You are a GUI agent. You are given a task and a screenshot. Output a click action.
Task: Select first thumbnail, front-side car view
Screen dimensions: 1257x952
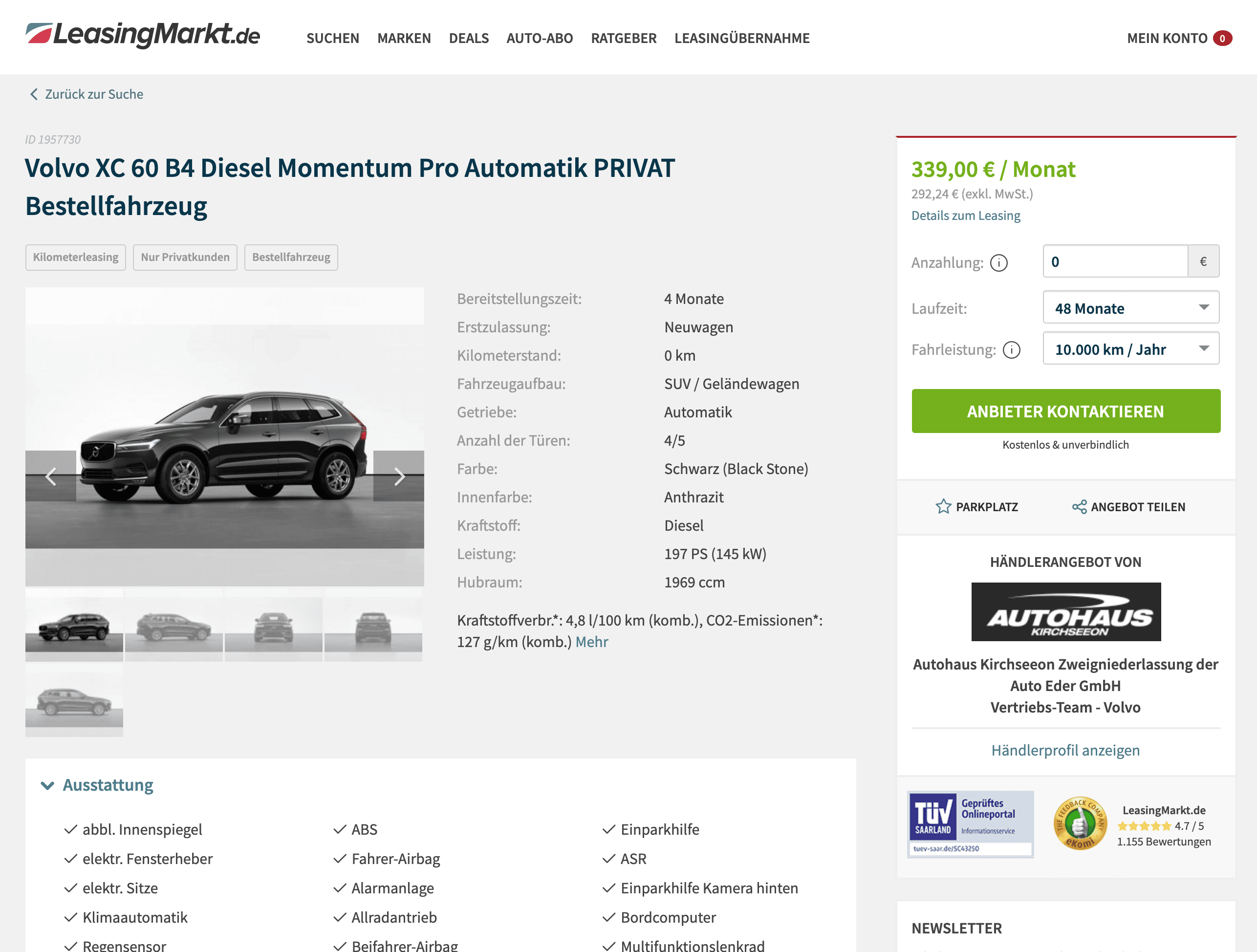[74, 625]
